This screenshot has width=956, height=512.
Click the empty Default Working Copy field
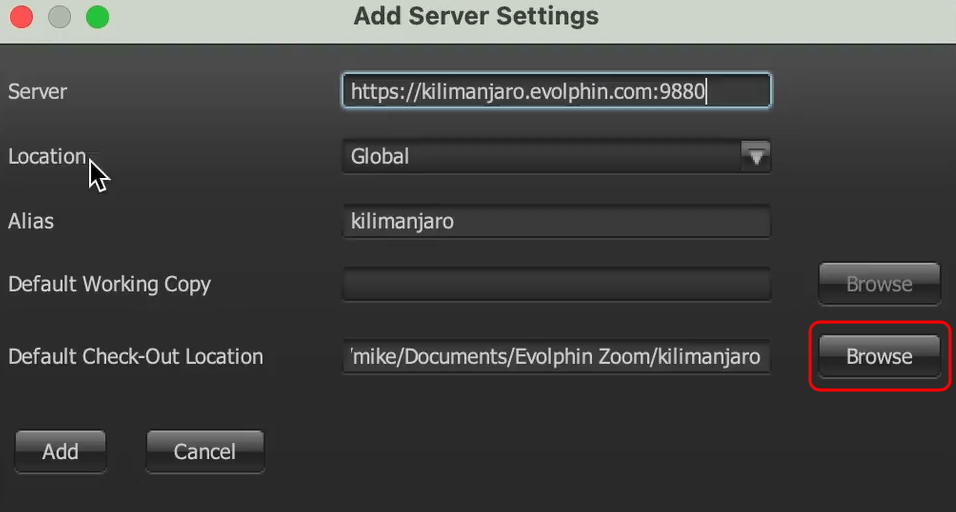557,284
